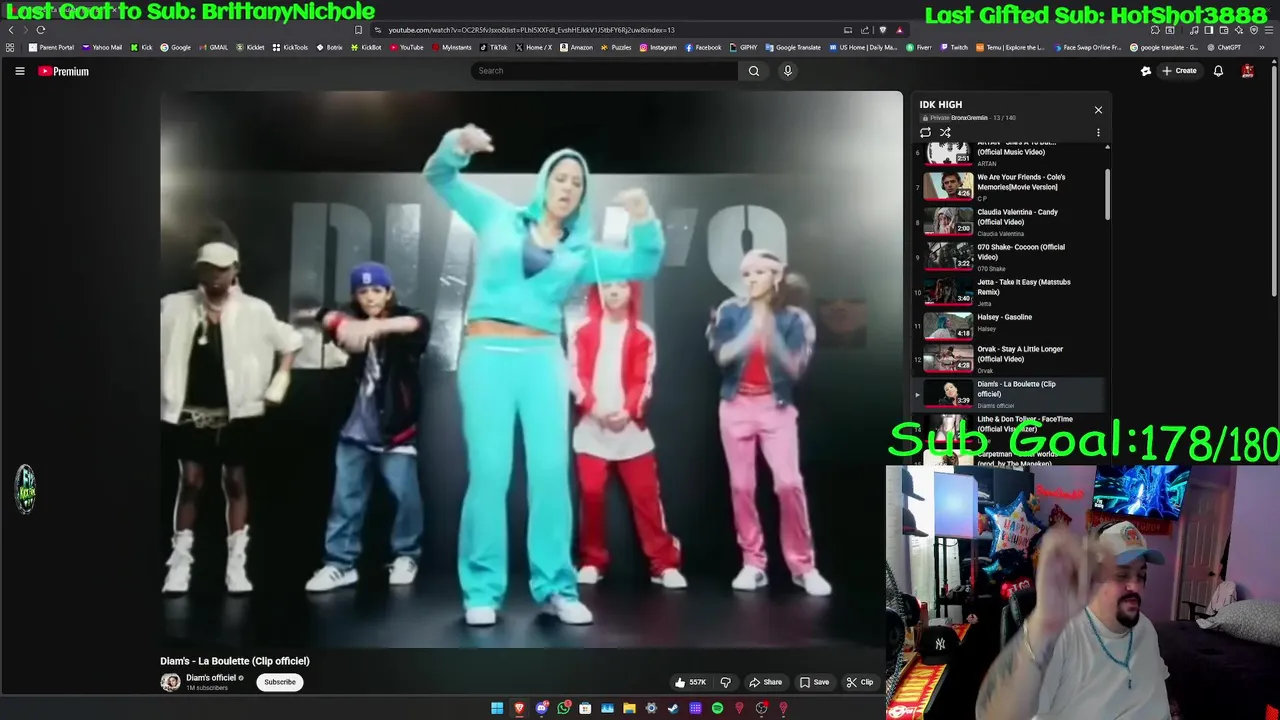Dislike the La Boulette video
Viewport: 1280px width, 720px height.
coord(726,682)
